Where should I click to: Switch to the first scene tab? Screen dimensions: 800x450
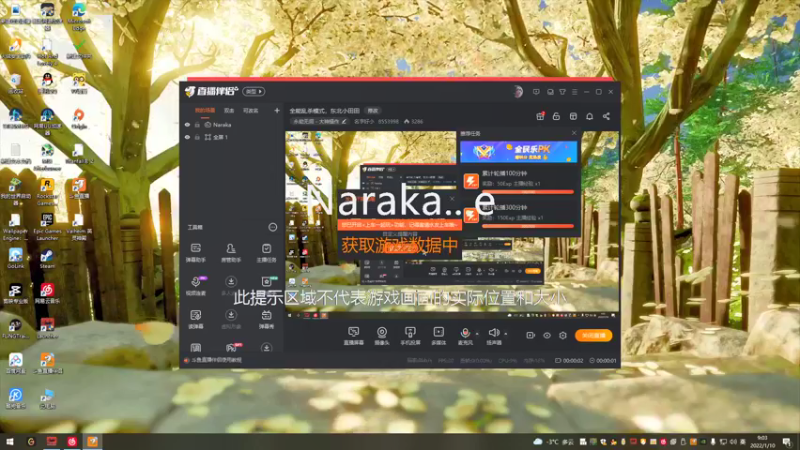(x=205, y=110)
